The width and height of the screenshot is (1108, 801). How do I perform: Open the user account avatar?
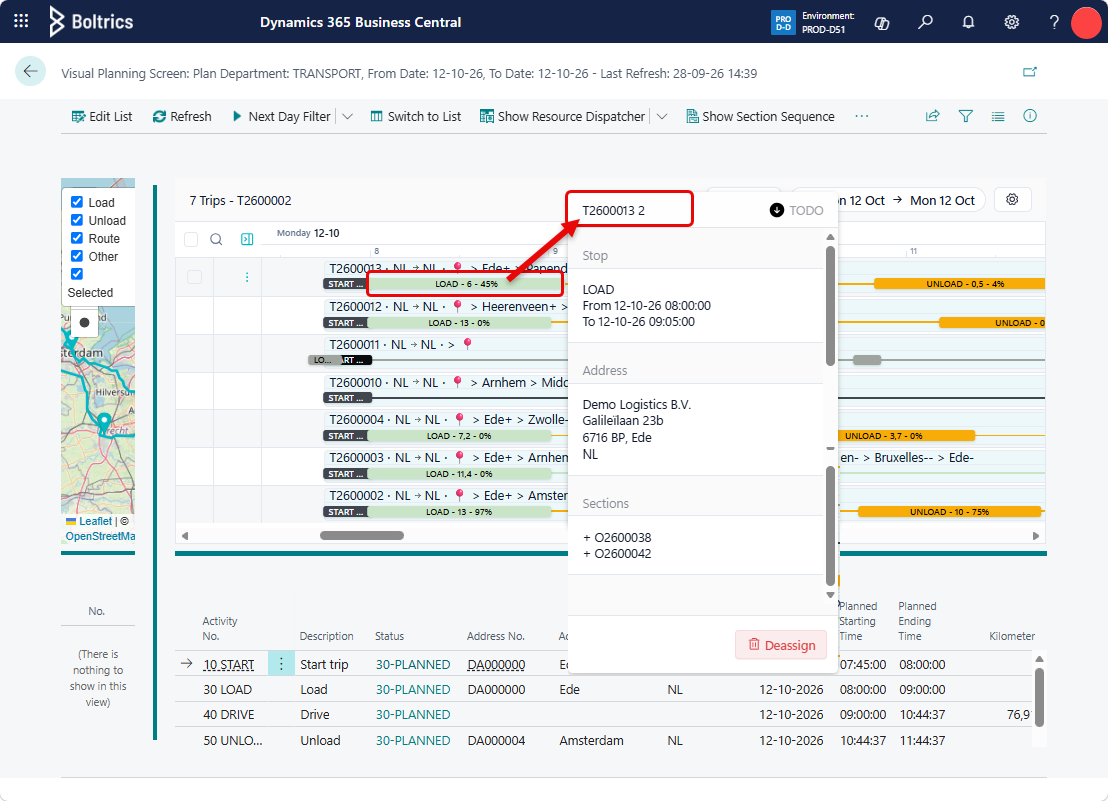[1087, 23]
